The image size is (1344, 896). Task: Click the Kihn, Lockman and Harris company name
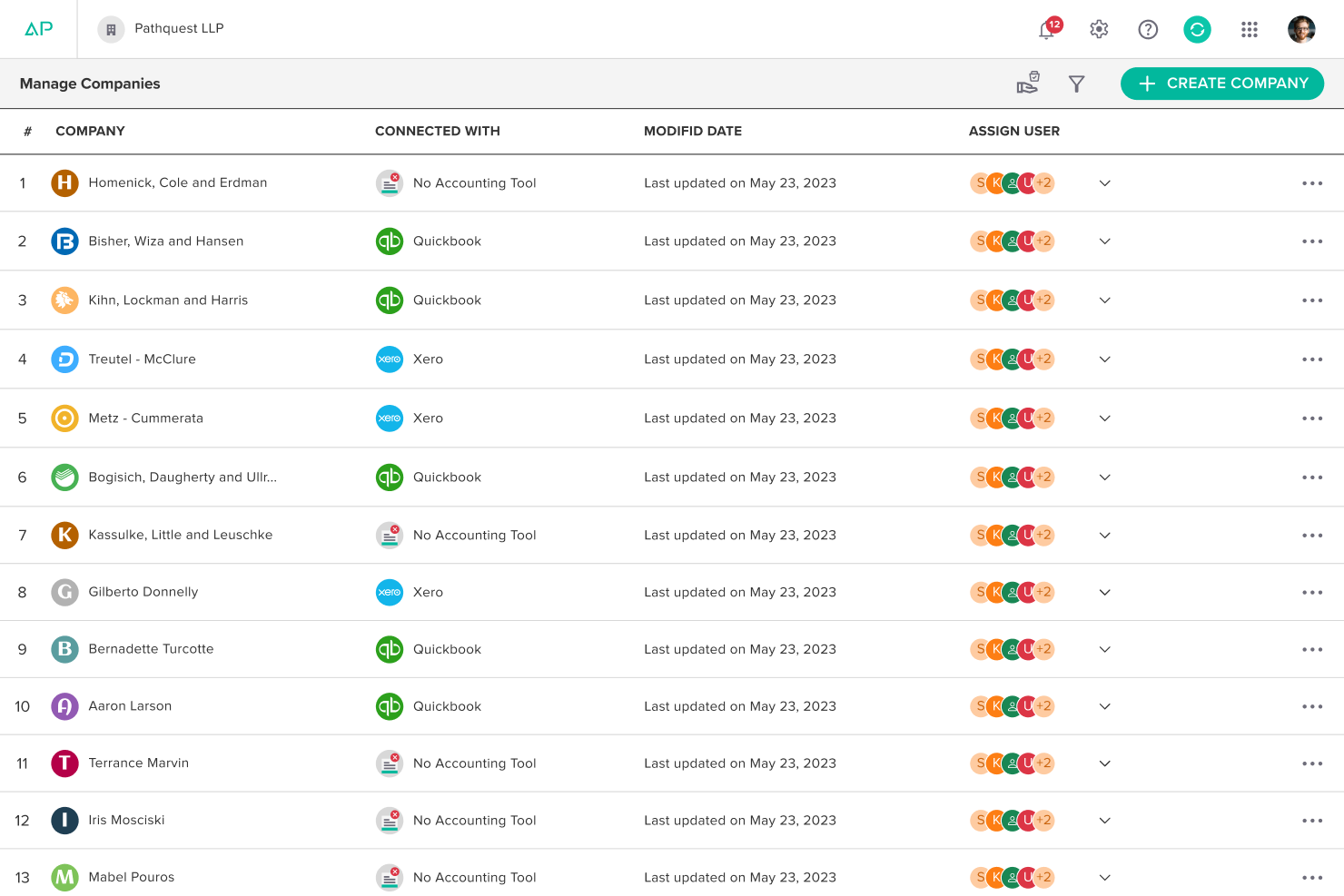click(x=168, y=300)
